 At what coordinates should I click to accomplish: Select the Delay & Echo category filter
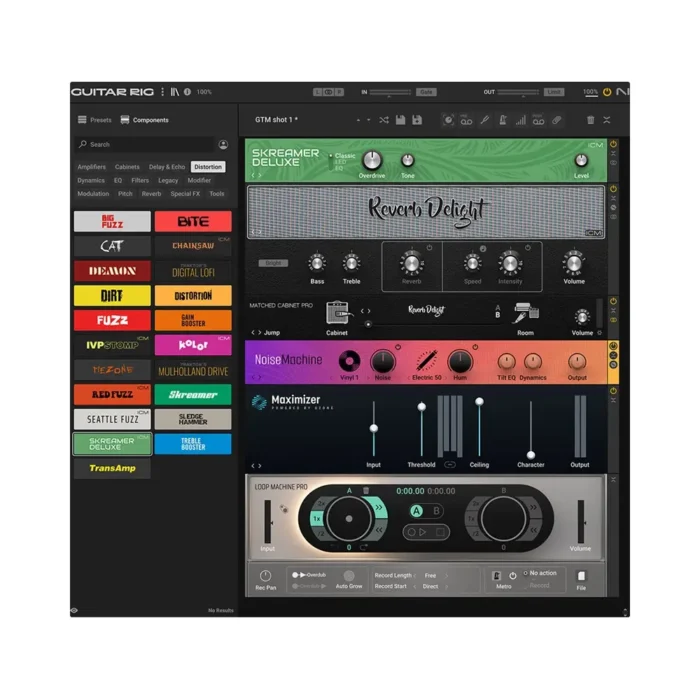(x=167, y=167)
